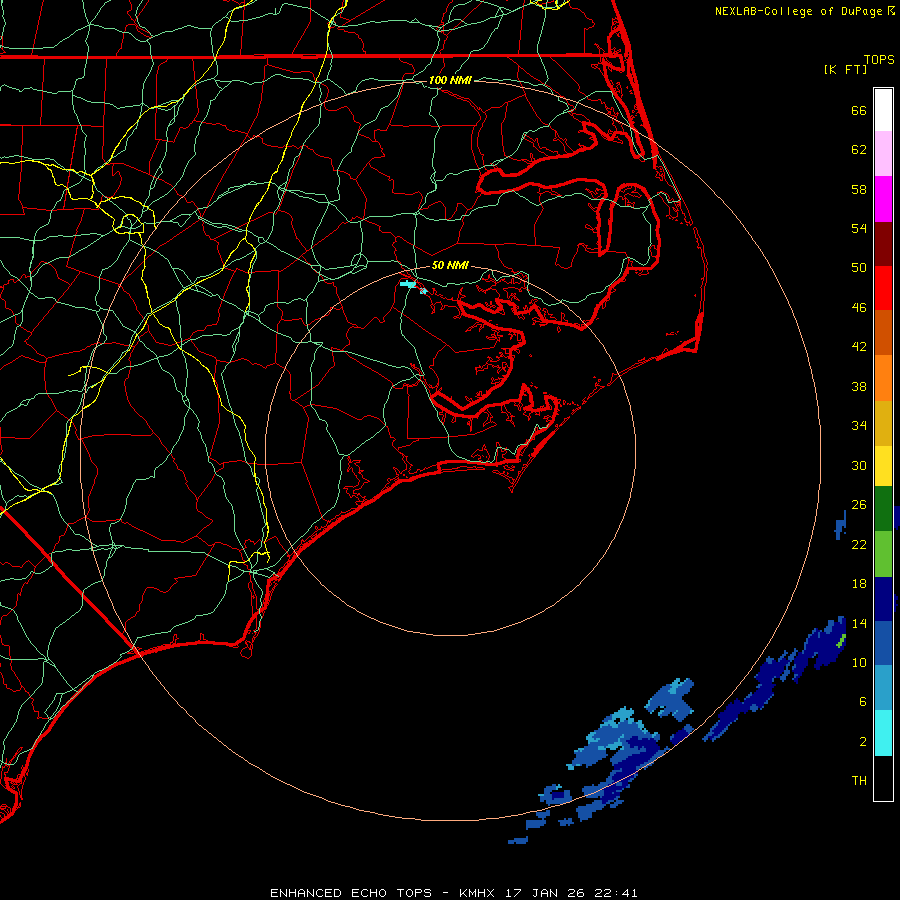Click the dark green 26 K FT legend swatch
The width and height of the screenshot is (900, 900).
coord(883,509)
